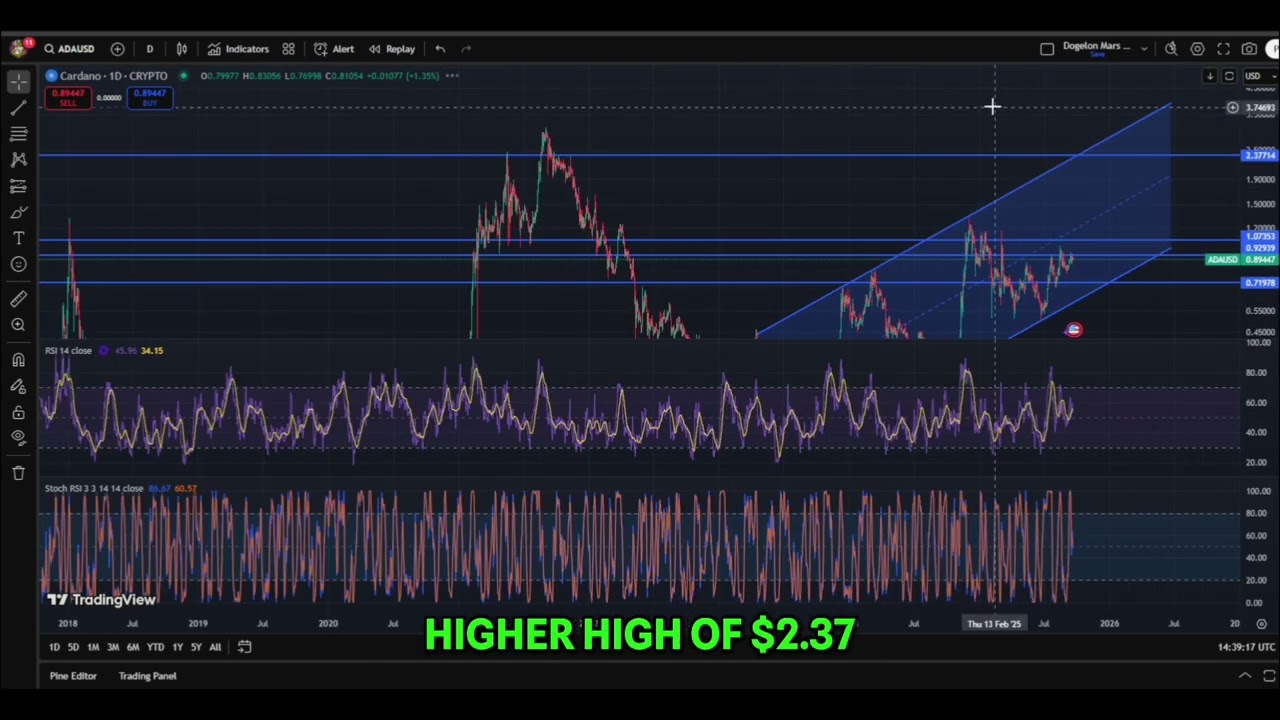Open the Fibonacci tools group
This screenshot has width=1280, height=720.
tap(18, 134)
